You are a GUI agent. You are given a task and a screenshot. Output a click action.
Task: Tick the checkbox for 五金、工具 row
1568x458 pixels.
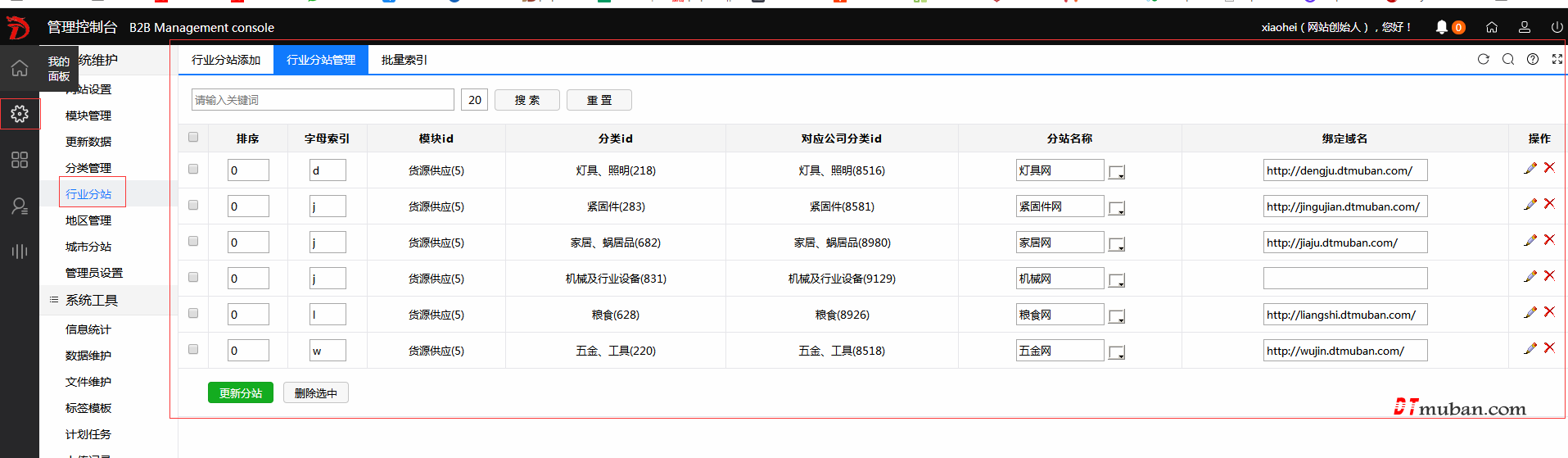tap(193, 349)
